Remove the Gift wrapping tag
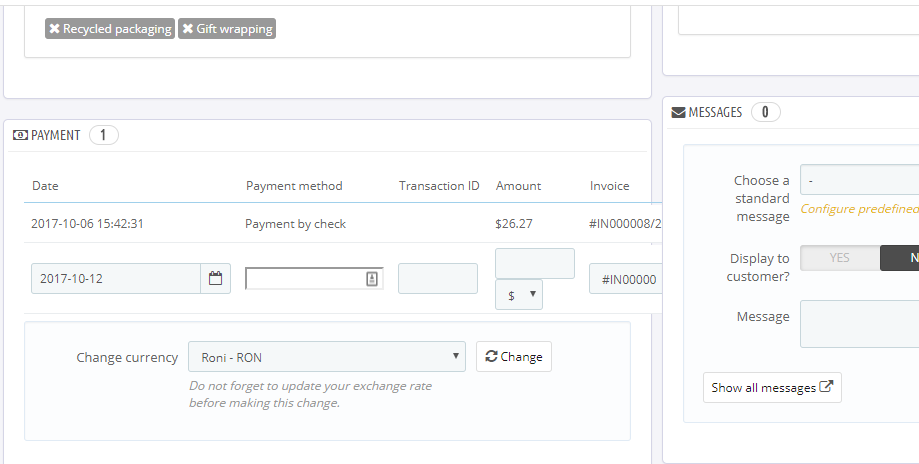The image size is (919, 464). click(x=187, y=29)
